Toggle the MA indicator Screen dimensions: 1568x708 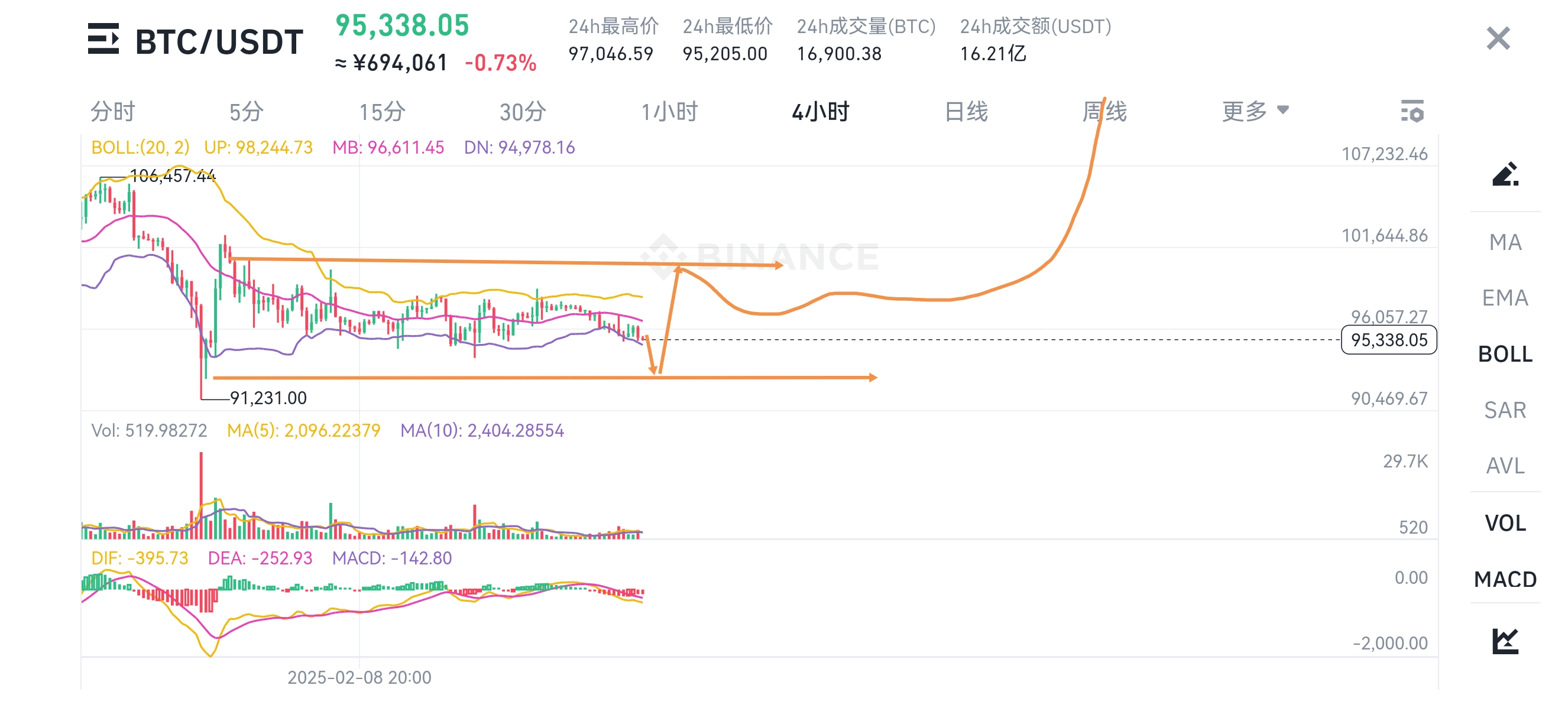click(1505, 242)
